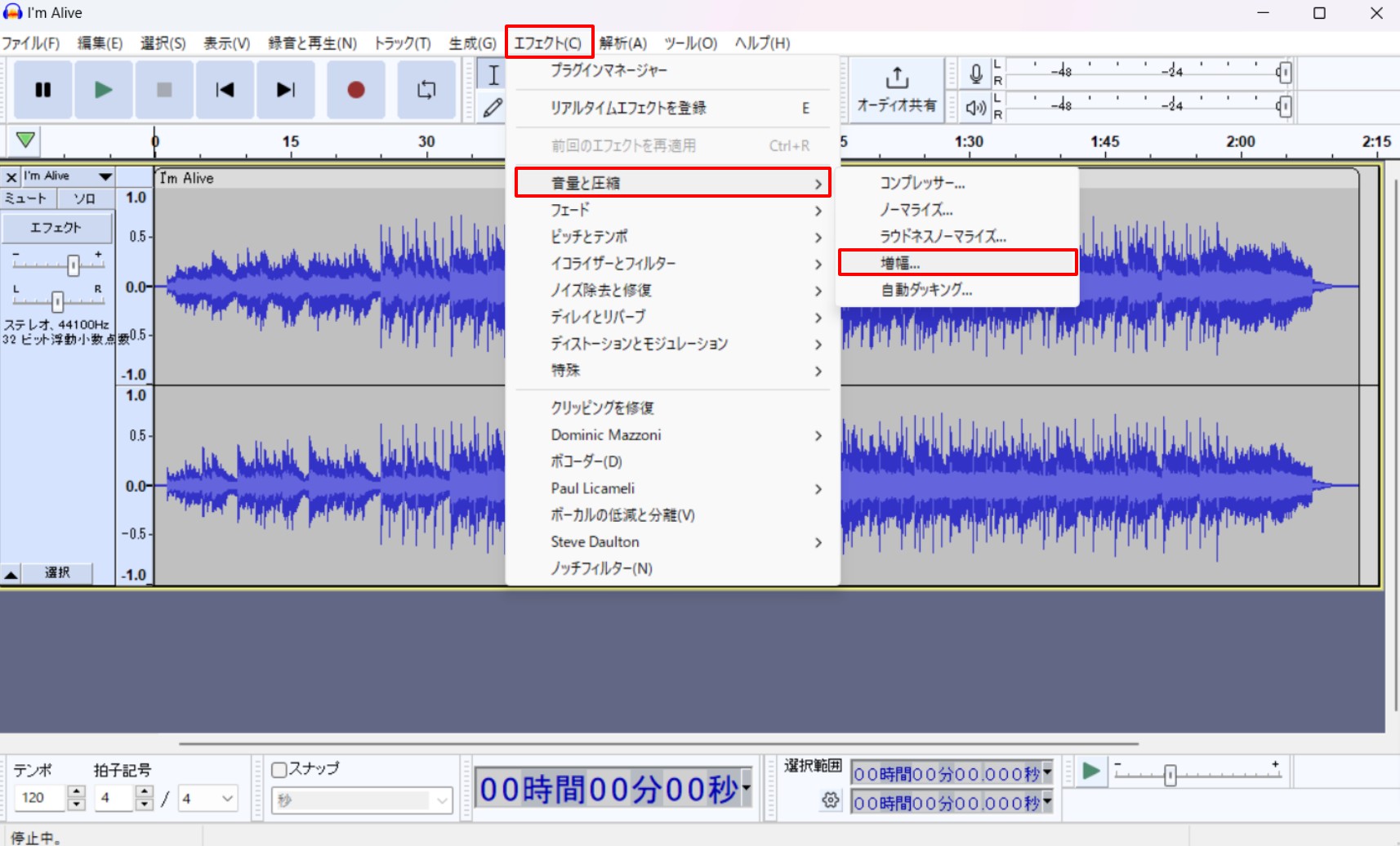Click the track 選択 button
This screenshot has height=846, width=1400.
click(57, 573)
